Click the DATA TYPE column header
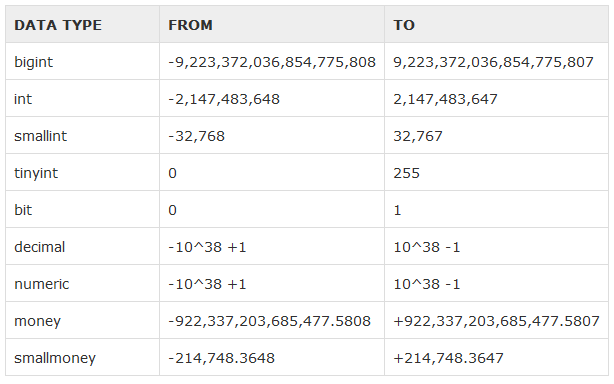 (58, 25)
